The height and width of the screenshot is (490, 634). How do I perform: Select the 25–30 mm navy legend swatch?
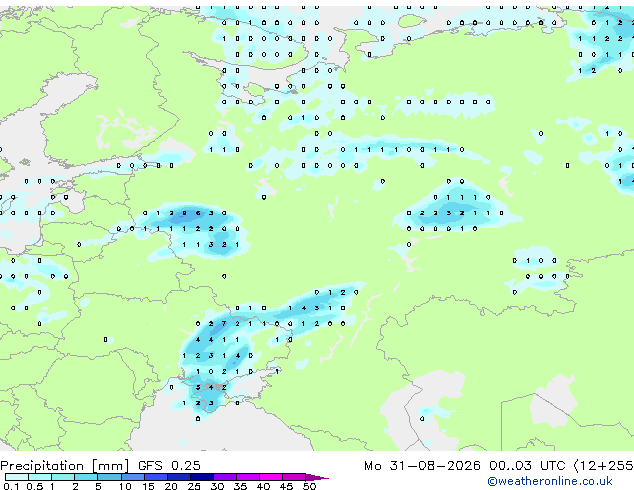point(202,477)
